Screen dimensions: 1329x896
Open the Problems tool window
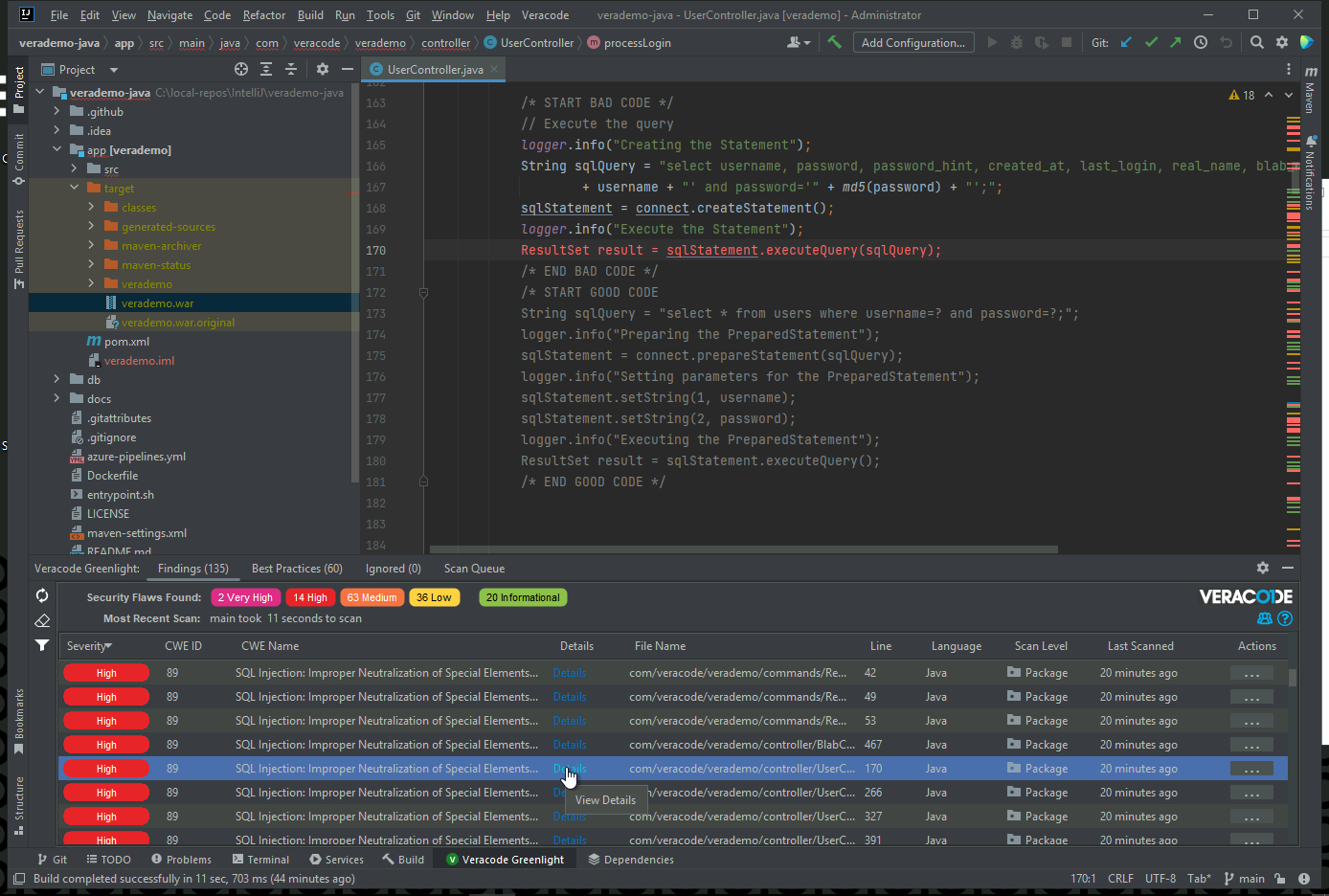[x=181, y=860]
